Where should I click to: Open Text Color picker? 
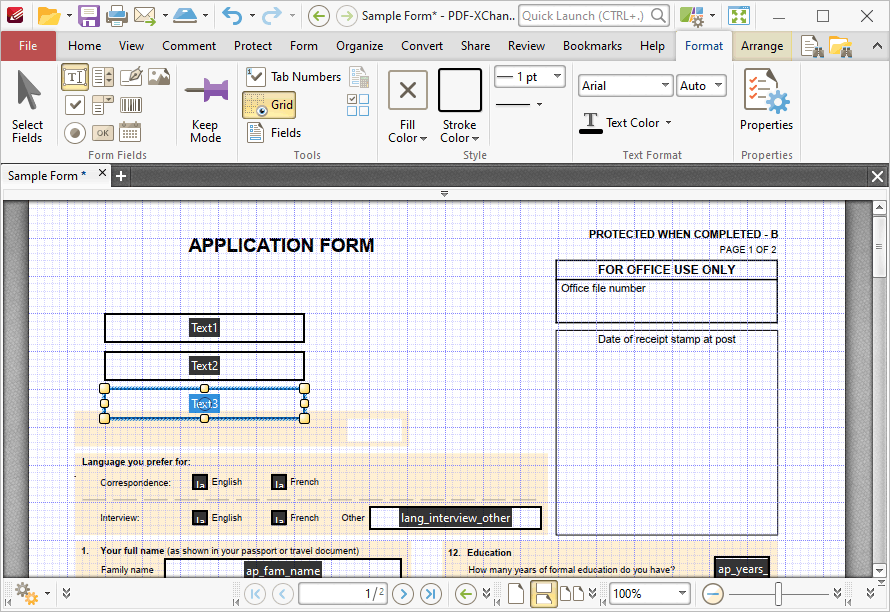point(625,123)
